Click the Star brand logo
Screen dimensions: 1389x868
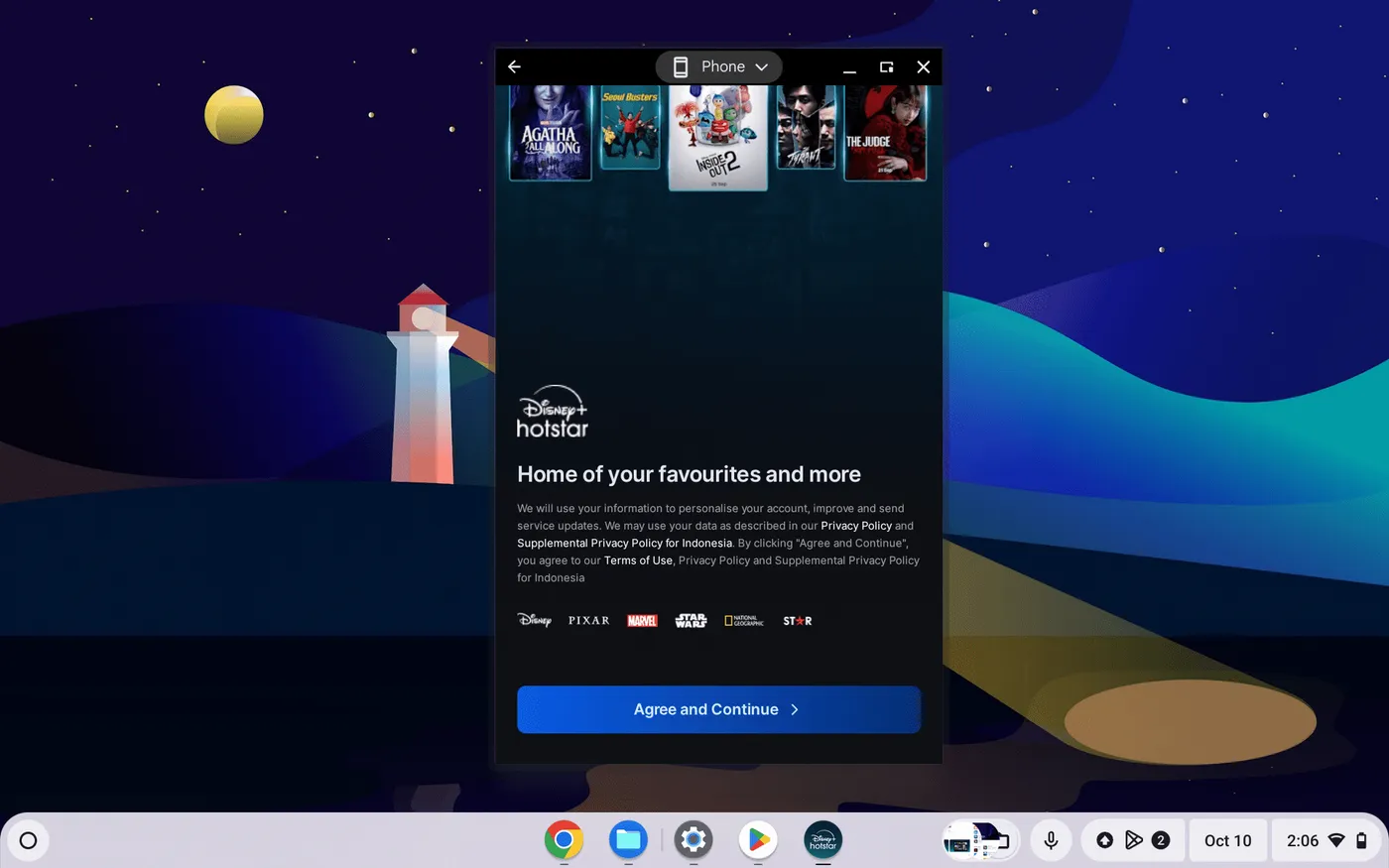click(x=798, y=620)
